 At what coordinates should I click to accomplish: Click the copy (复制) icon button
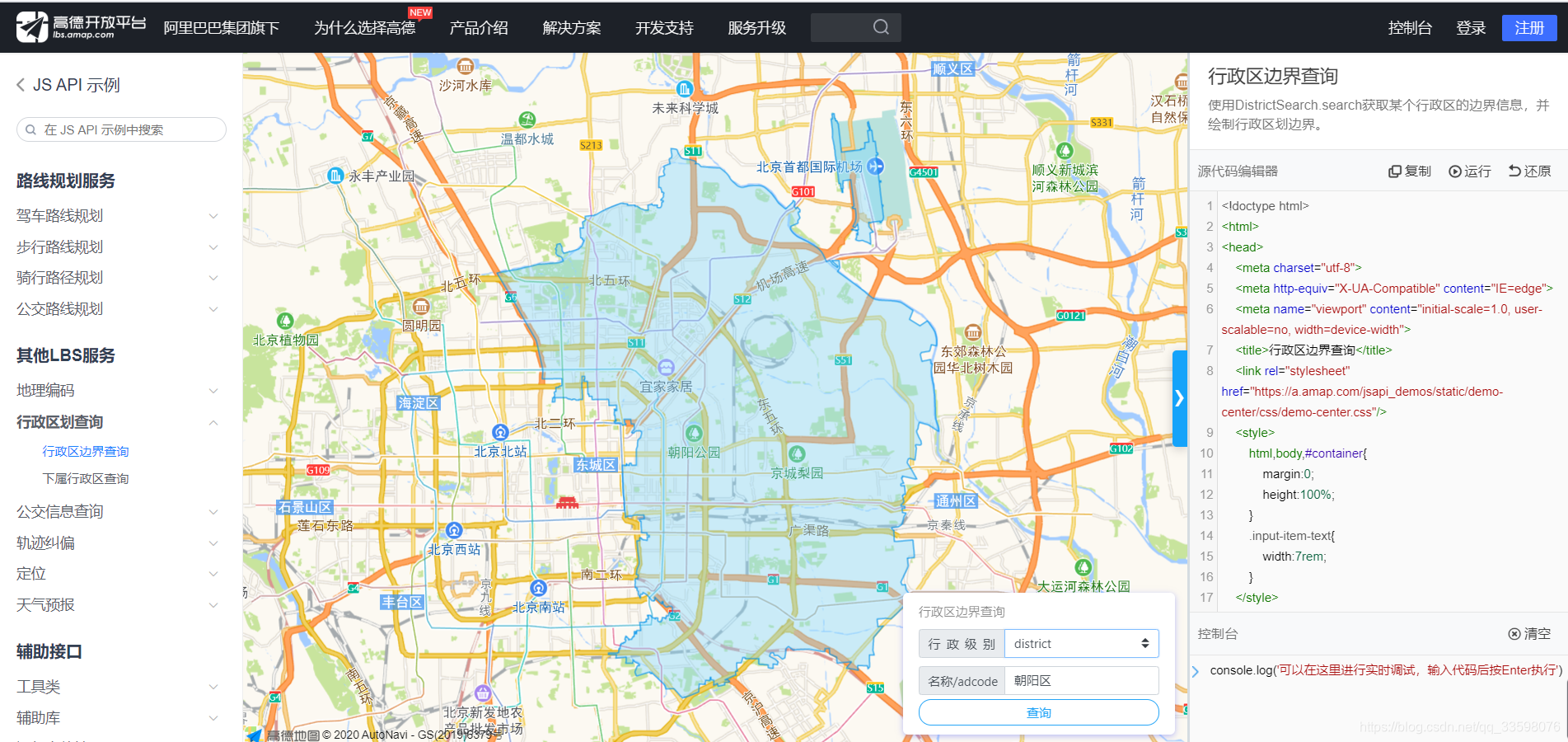click(1410, 171)
